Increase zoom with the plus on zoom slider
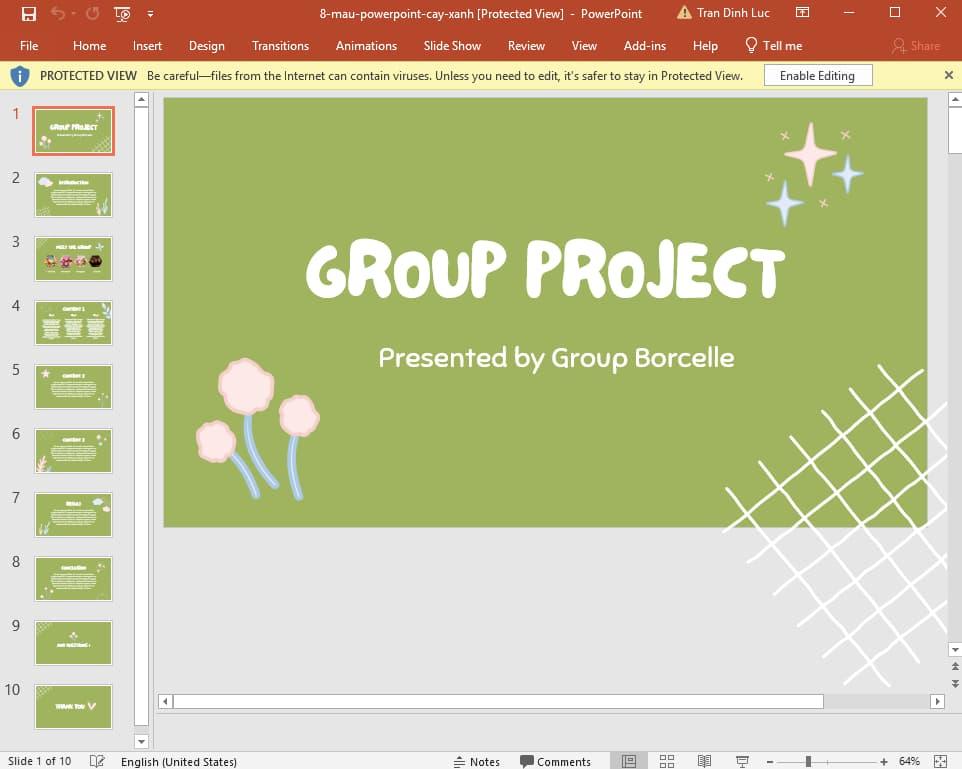The height and width of the screenshot is (769, 962). coord(884,761)
